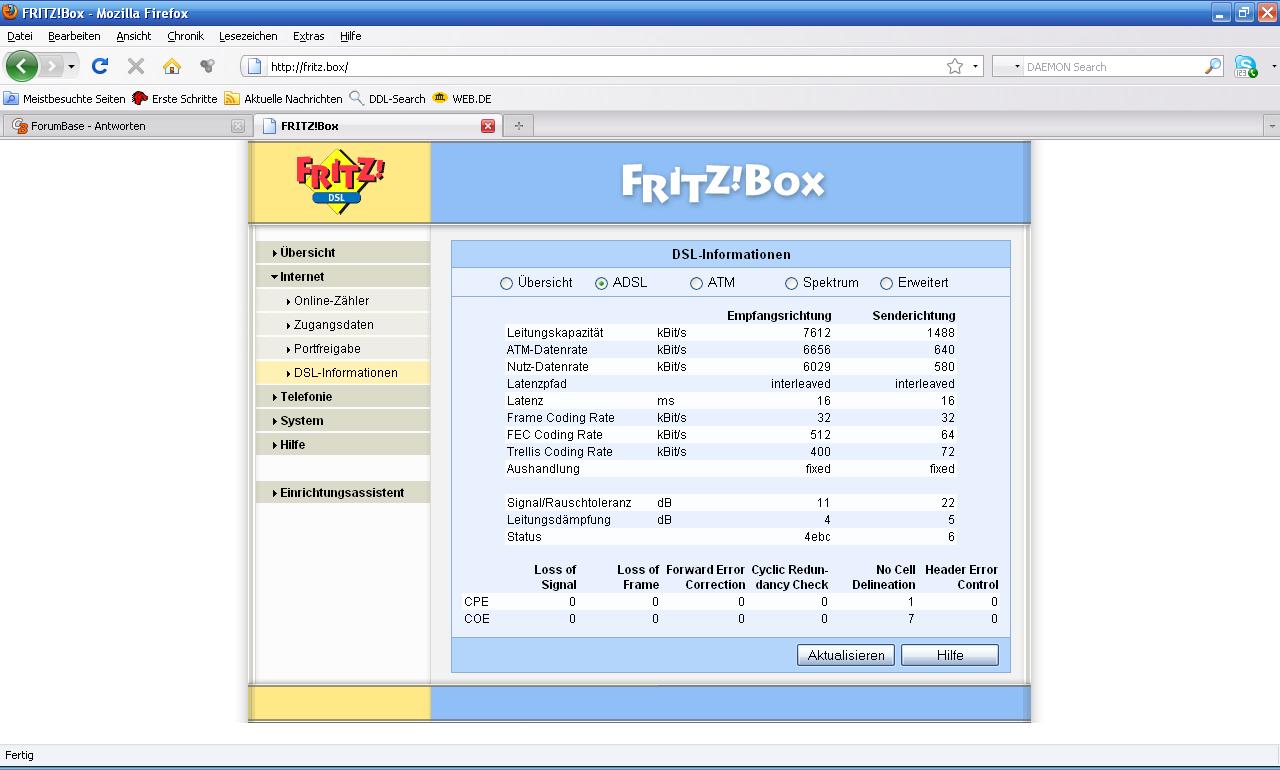Click the COE row label
This screenshot has height=770, width=1280.
(x=477, y=619)
